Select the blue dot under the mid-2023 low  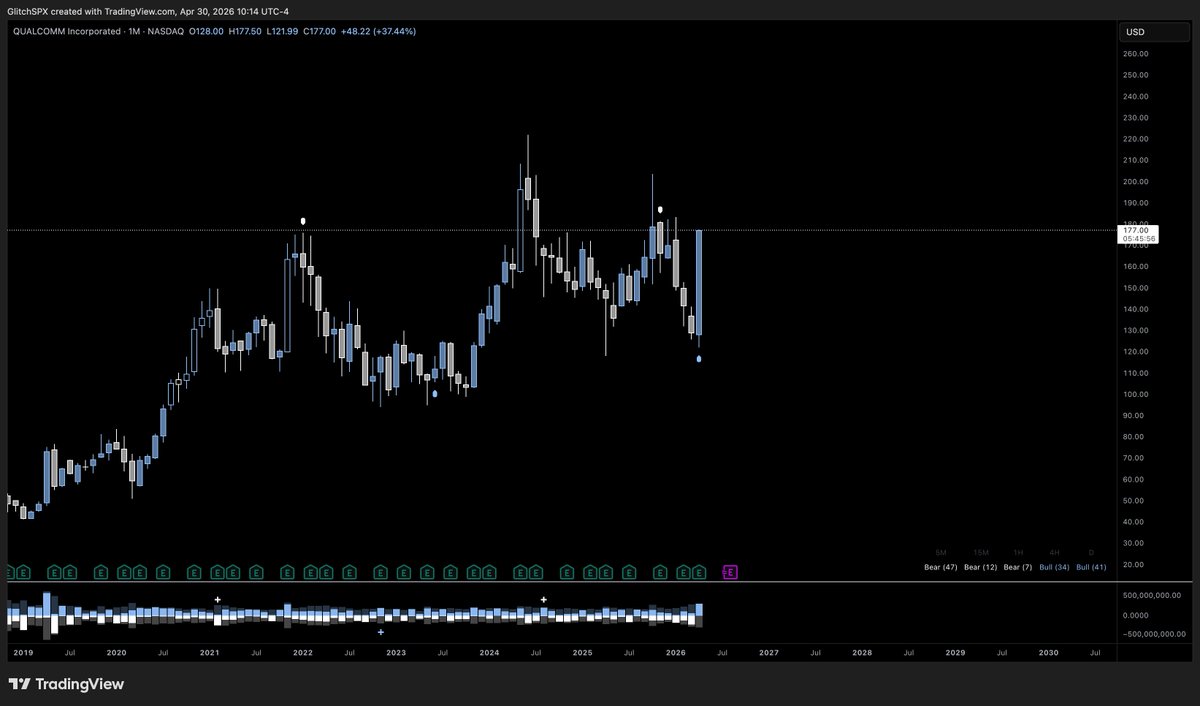click(434, 394)
